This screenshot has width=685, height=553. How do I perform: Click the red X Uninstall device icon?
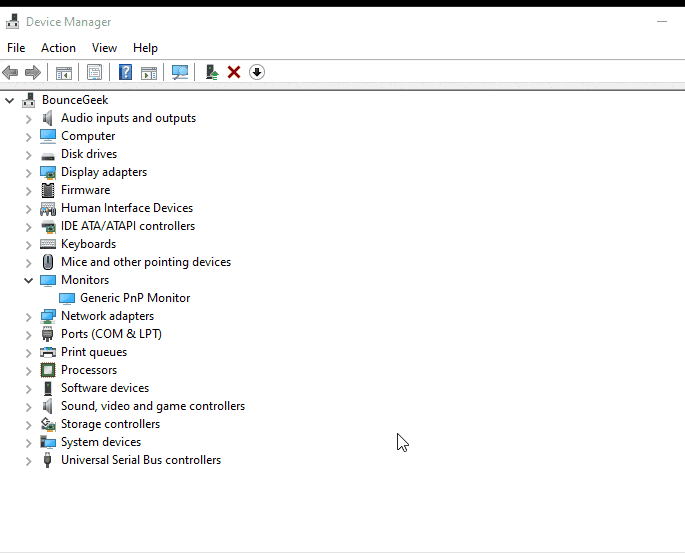pos(234,72)
